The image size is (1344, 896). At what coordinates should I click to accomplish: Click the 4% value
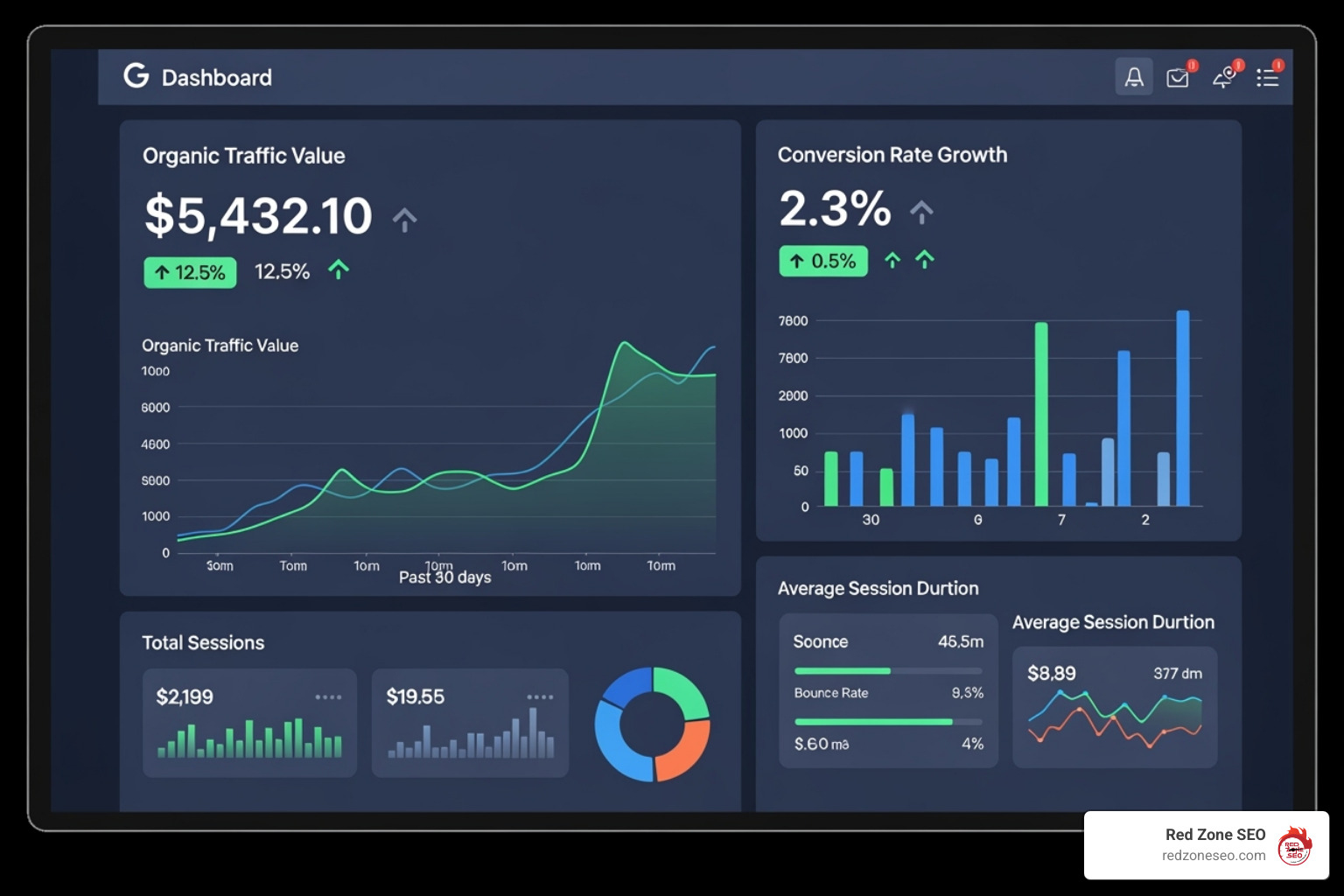click(973, 744)
